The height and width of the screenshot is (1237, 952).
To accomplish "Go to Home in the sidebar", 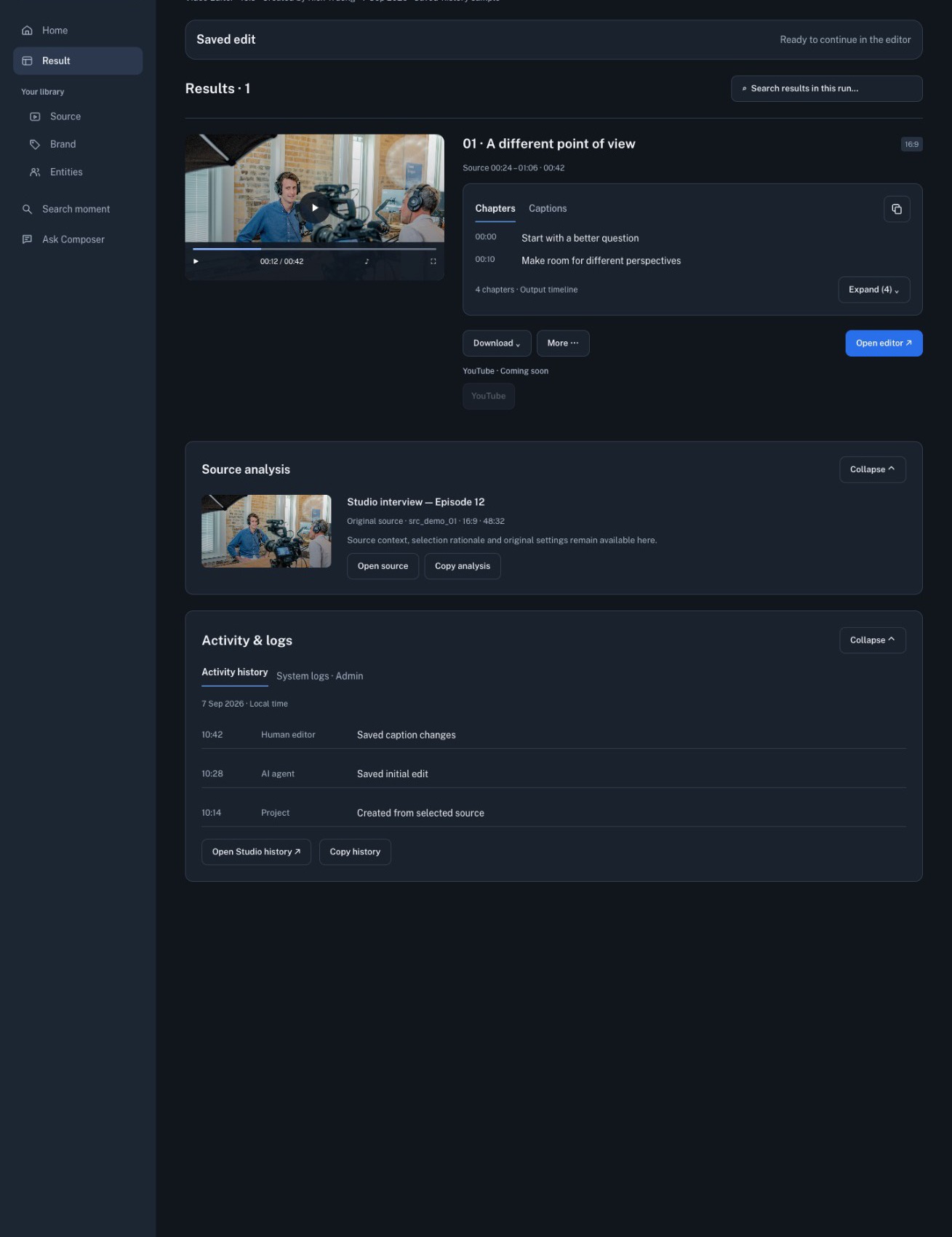I will point(78,31).
